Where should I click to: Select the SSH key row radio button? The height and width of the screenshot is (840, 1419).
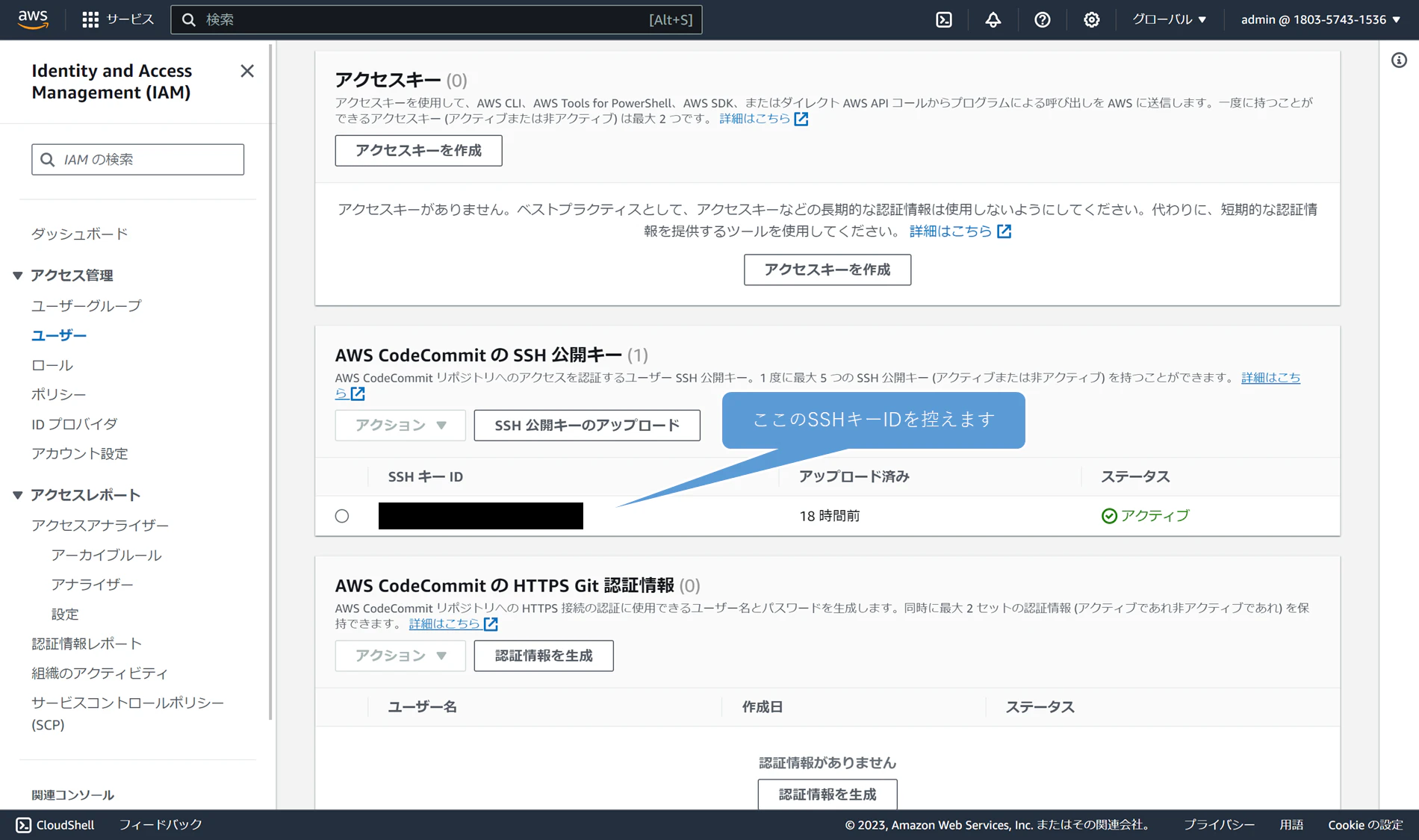[342, 516]
